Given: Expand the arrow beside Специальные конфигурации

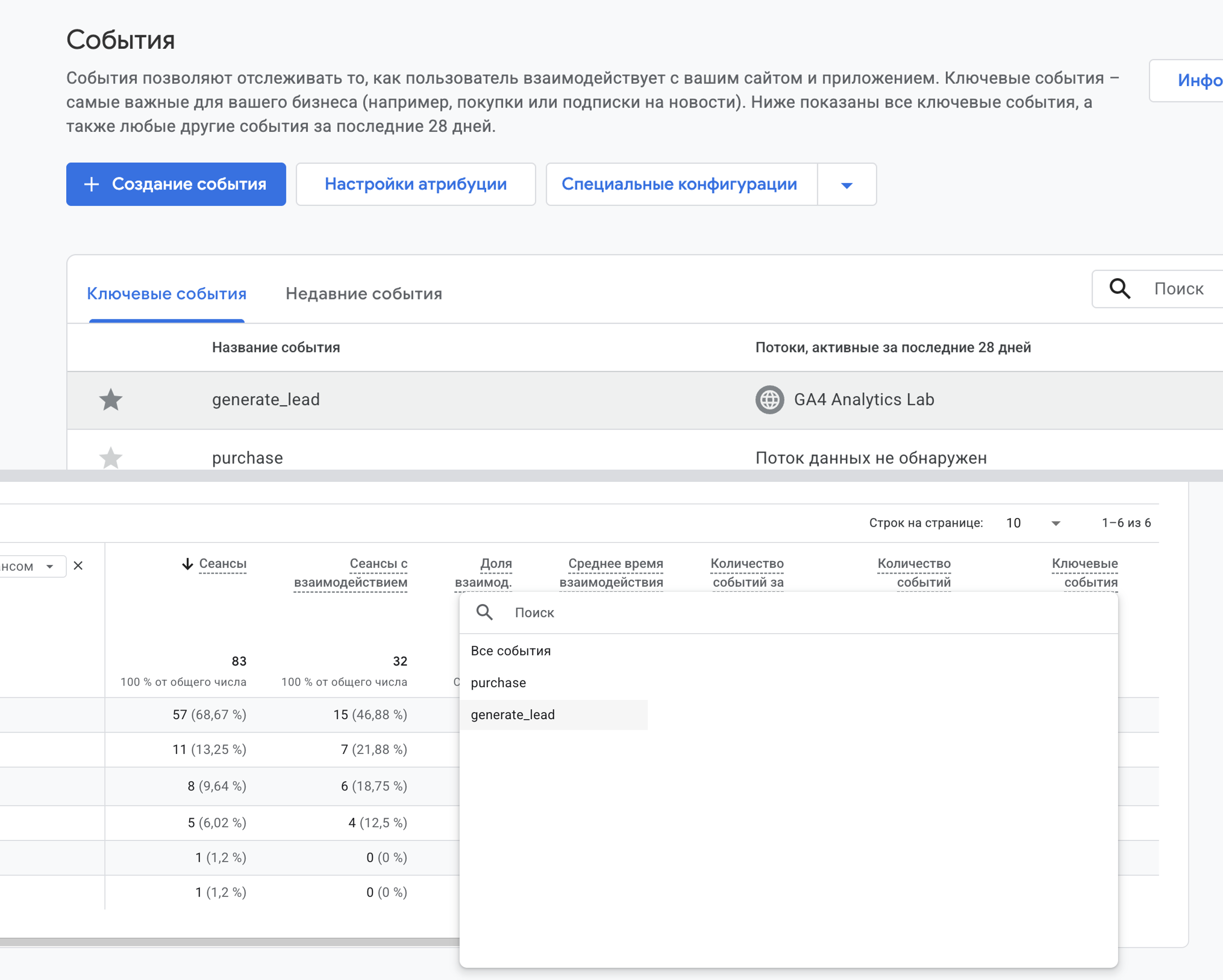Looking at the screenshot, I should pyautogui.click(x=846, y=185).
